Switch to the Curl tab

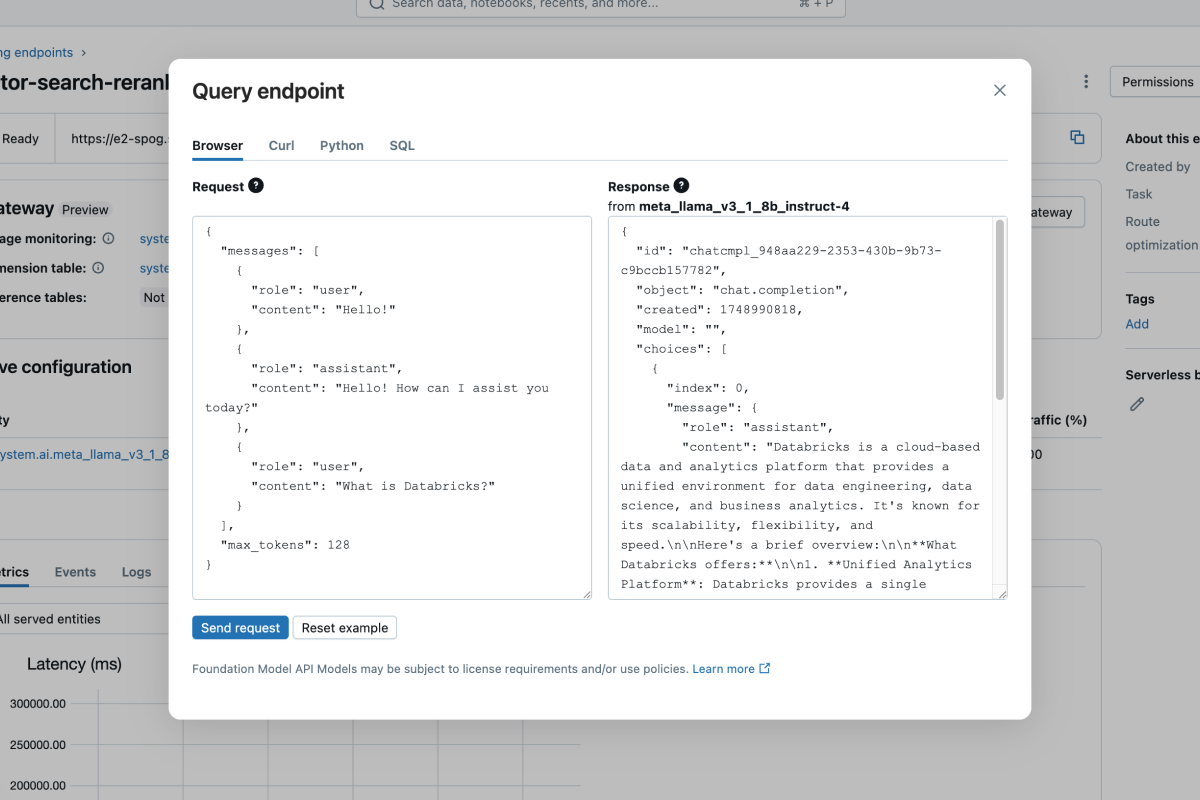281,145
